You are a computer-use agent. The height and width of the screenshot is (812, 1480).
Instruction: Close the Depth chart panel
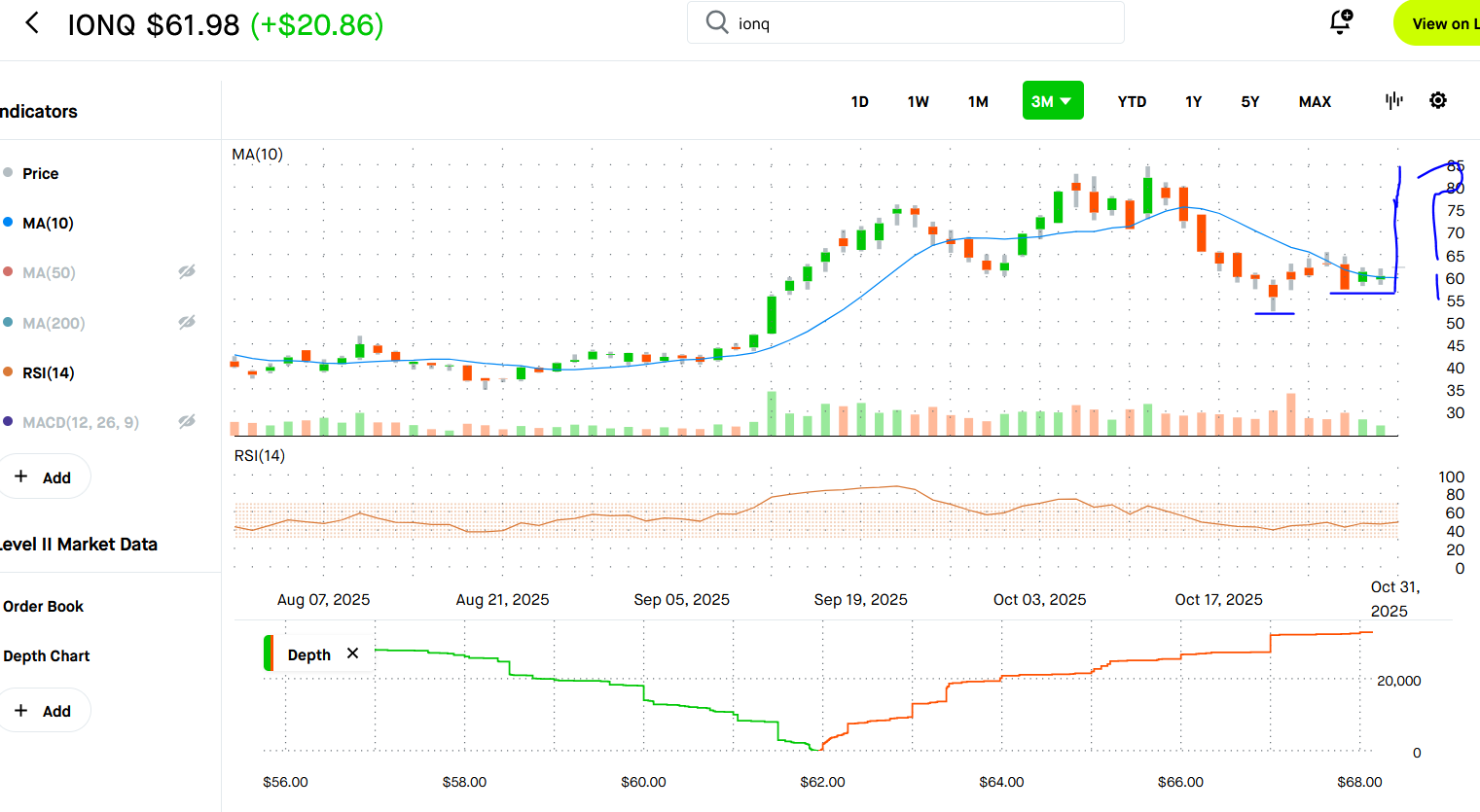click(x=353, y=653)
